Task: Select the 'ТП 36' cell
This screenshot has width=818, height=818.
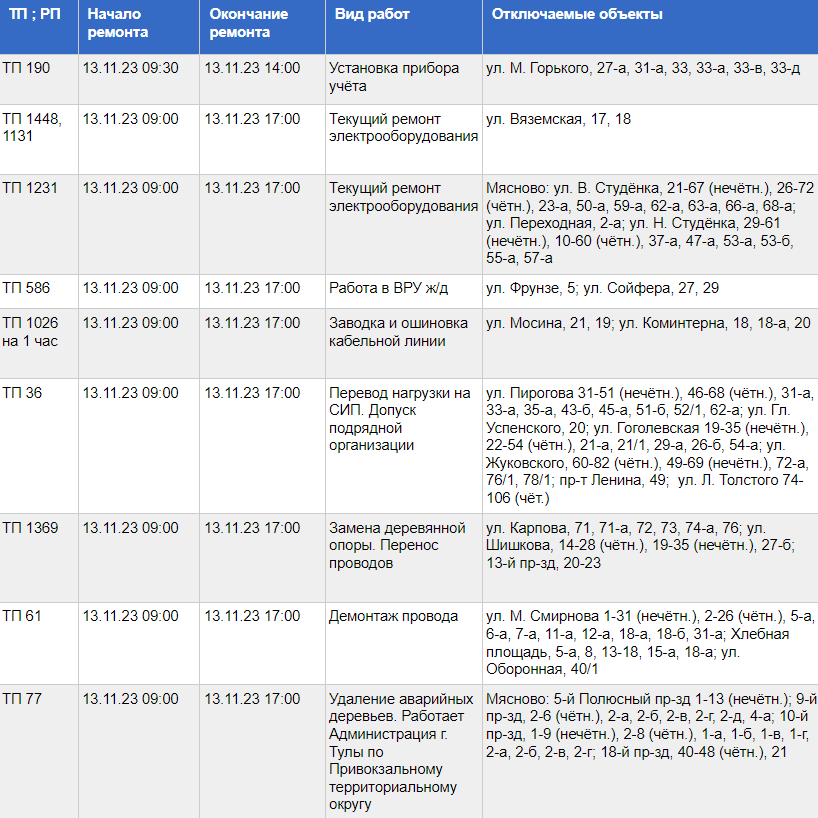Action: [x=39, y=446]
